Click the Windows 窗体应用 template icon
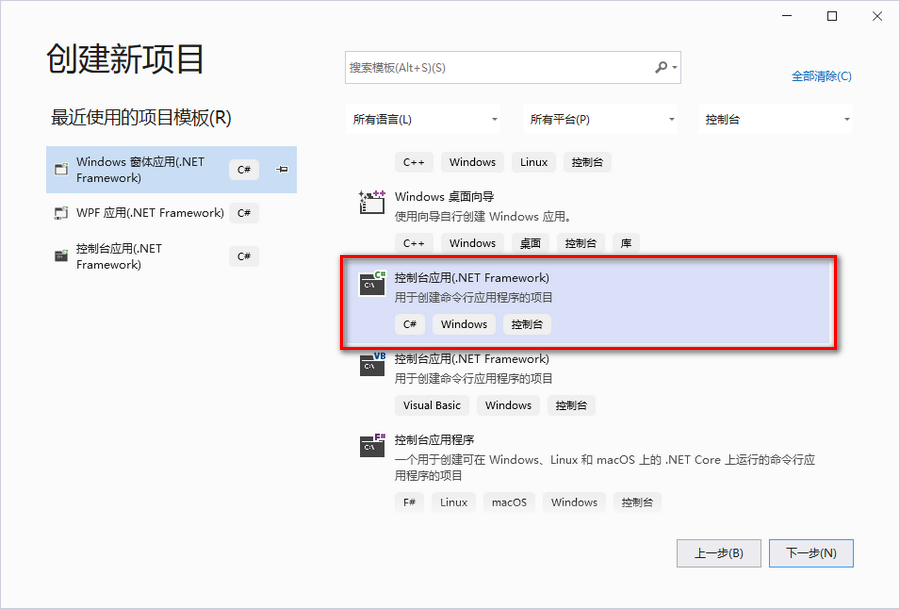 point(61,169)
